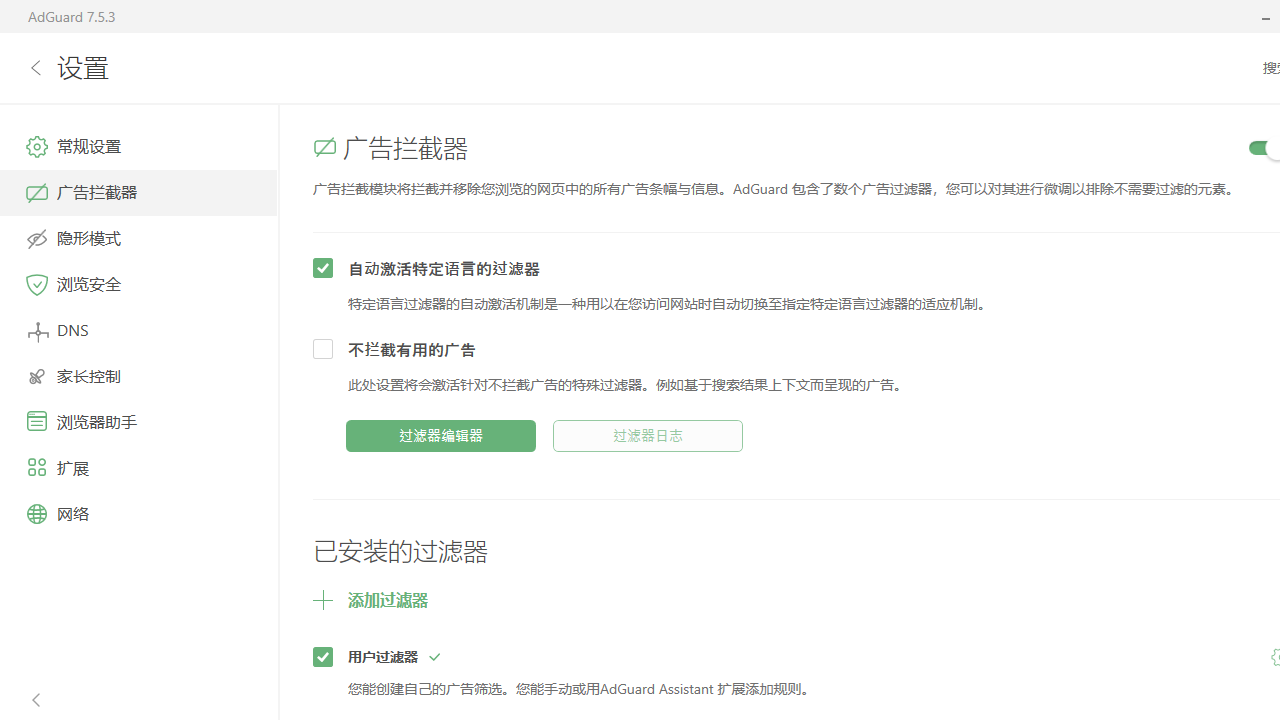Click the 广告拦截器 shield icon in the header
This screenshot has height=720, width=1280.
(324, 147)
